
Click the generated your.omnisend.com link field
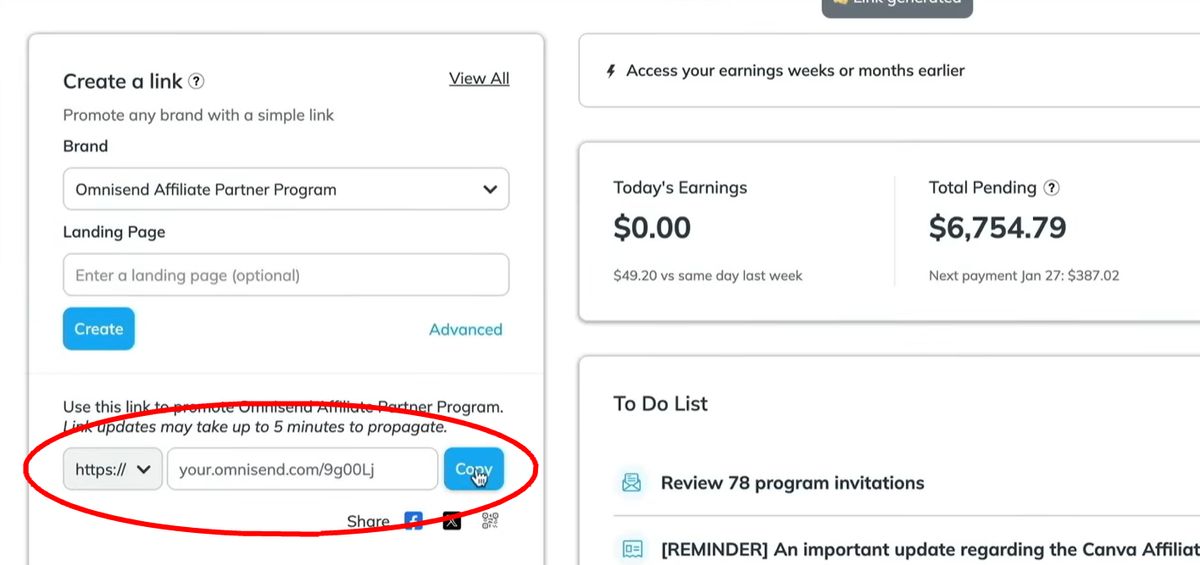(x=302, y=469)
